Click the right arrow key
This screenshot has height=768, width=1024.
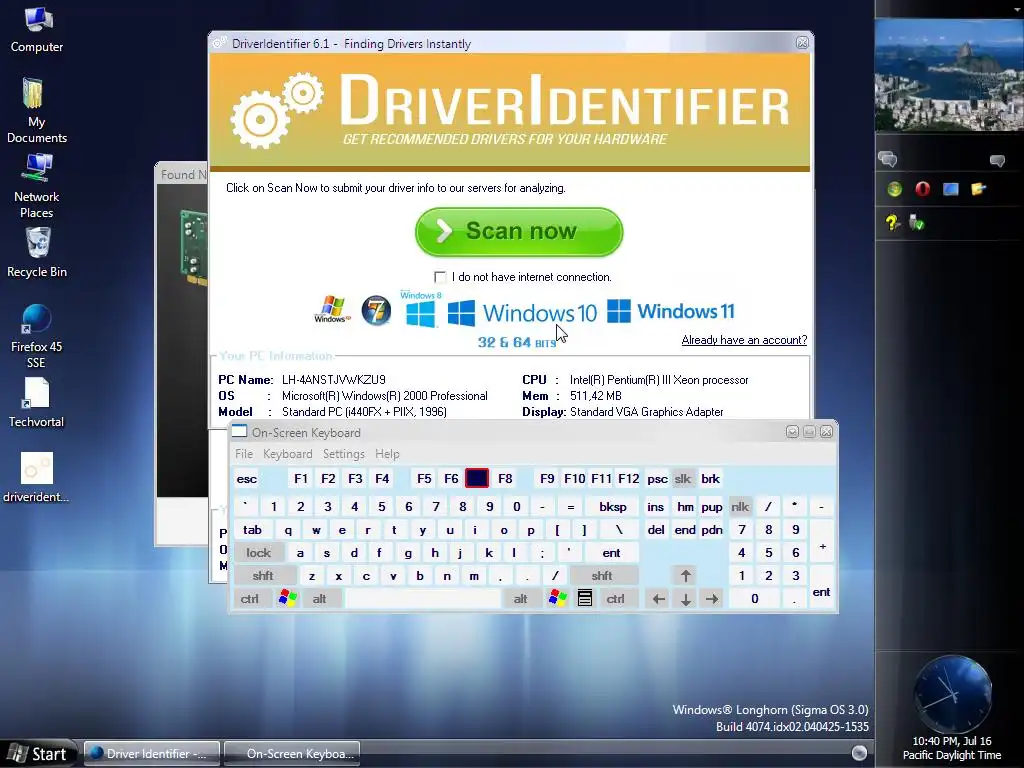[x=712, y=599]
